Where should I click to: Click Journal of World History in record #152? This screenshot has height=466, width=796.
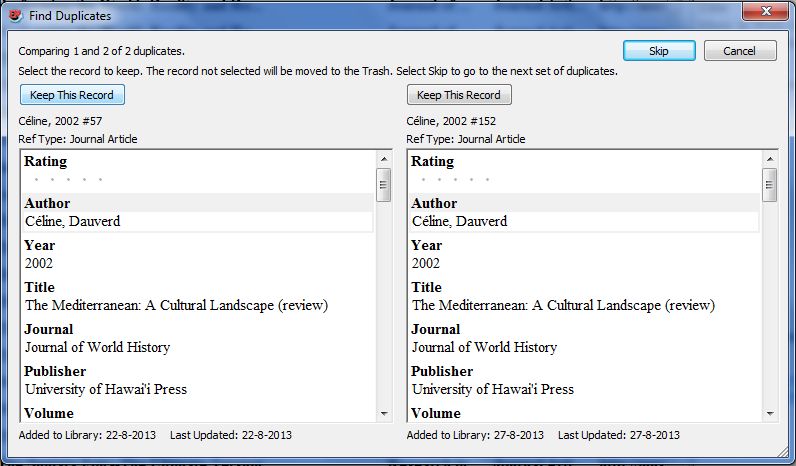[x=484, y=347]
